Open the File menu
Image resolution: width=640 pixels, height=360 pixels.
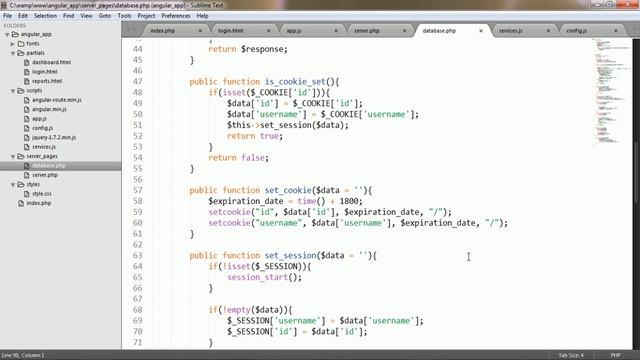[x=7, y=16]
